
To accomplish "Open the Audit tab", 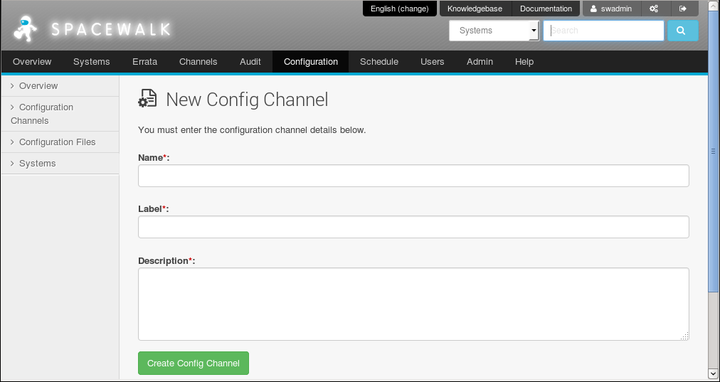I will (250, 62).
